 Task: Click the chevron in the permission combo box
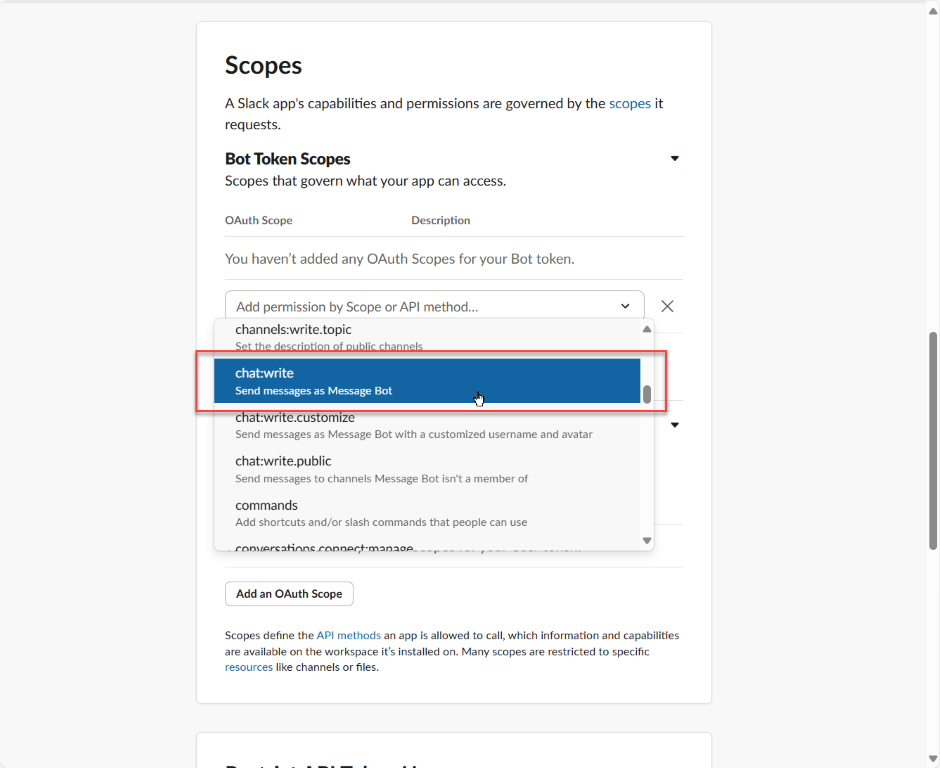pos(625,306)
